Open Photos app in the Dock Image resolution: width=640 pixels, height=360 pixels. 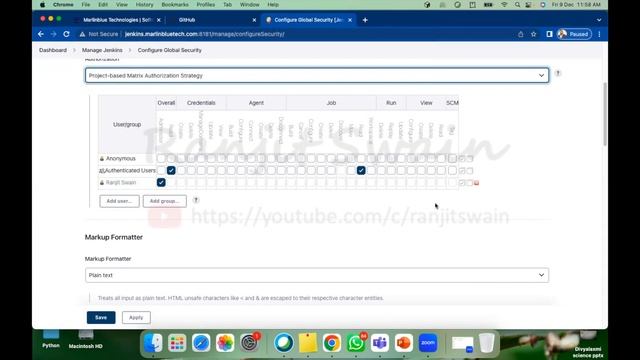coord(225,343)
